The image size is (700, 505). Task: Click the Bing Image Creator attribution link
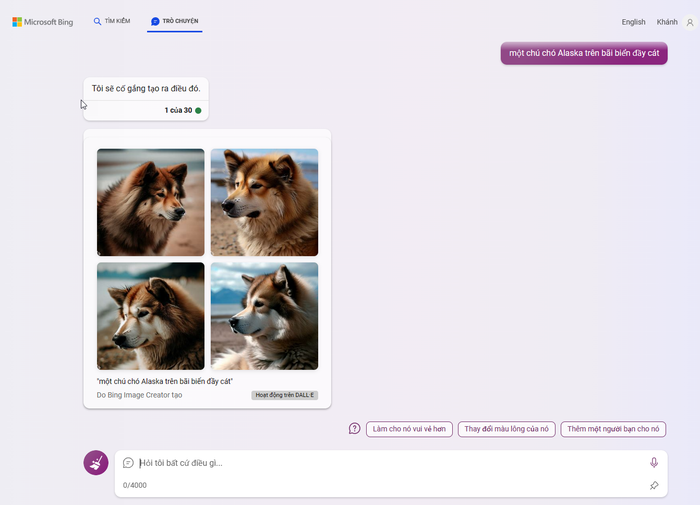tap(139, 395)
